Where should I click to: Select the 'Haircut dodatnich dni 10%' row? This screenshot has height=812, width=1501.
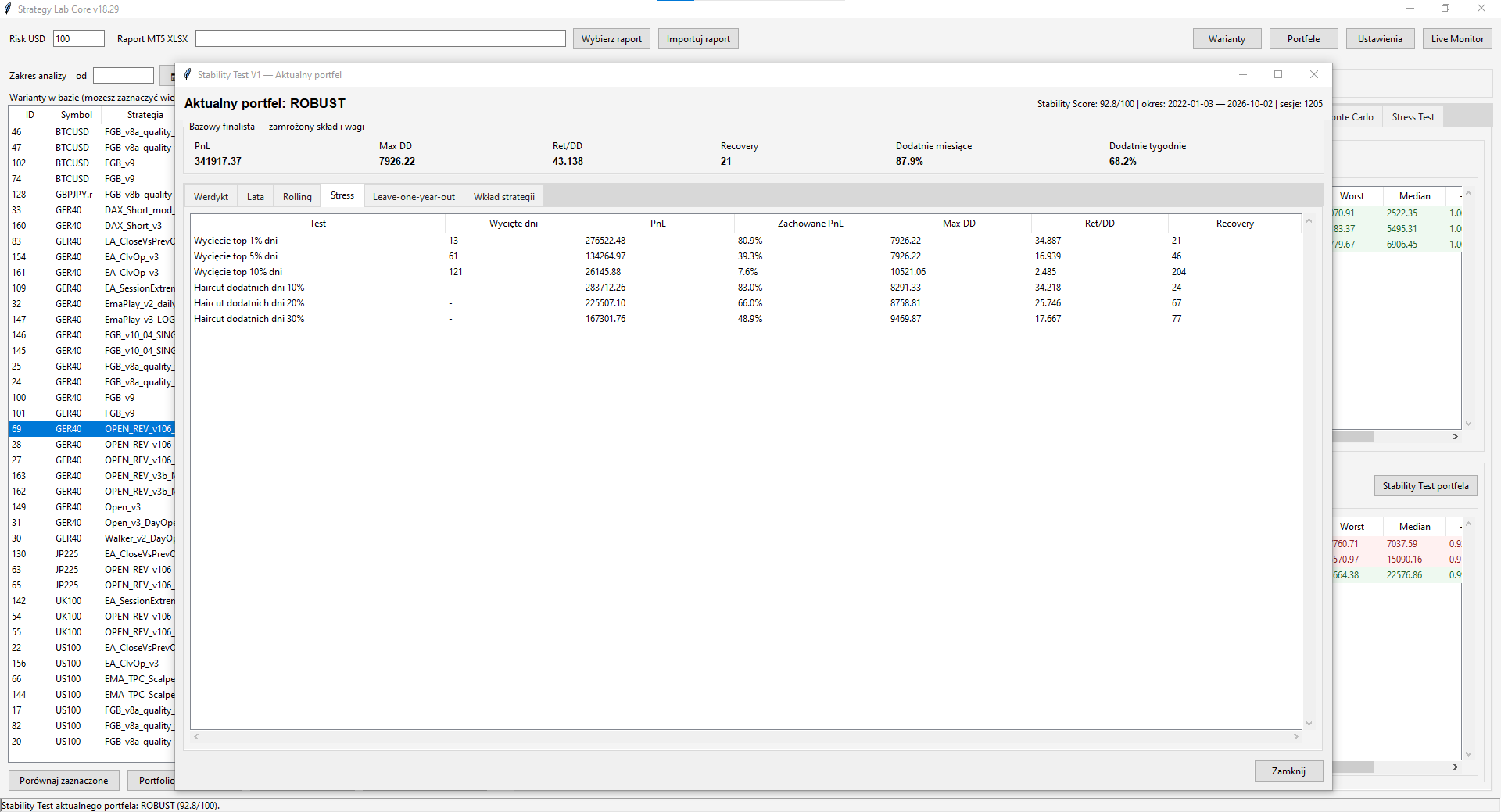pos(746,288)
